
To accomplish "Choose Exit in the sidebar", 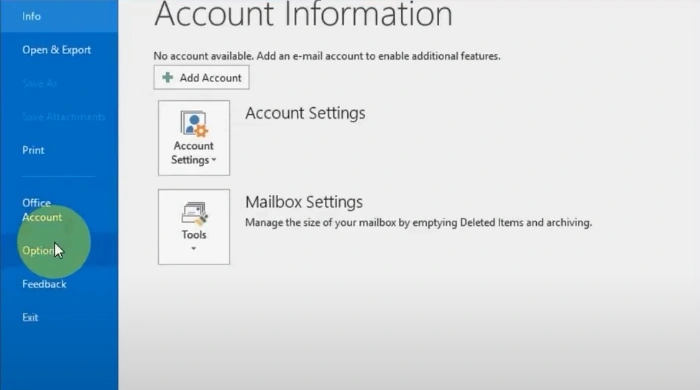I will point(30,318).
